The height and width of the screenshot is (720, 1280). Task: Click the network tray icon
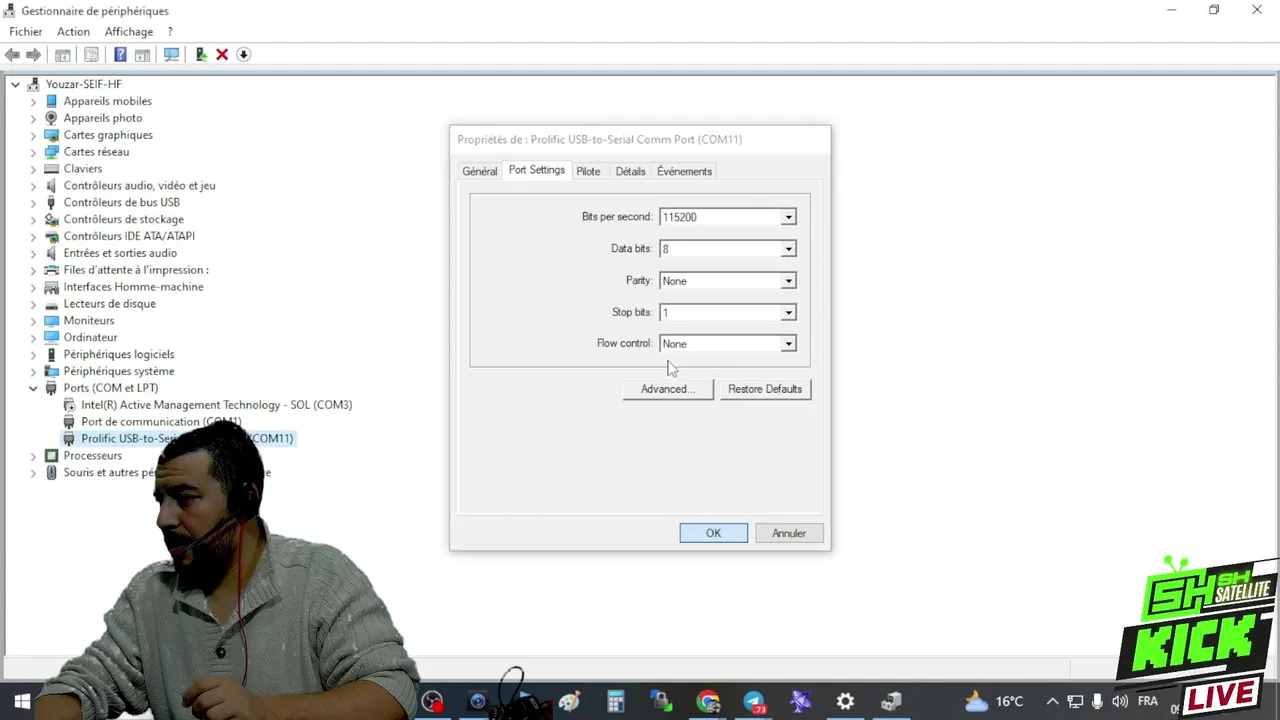point(1075,702)
